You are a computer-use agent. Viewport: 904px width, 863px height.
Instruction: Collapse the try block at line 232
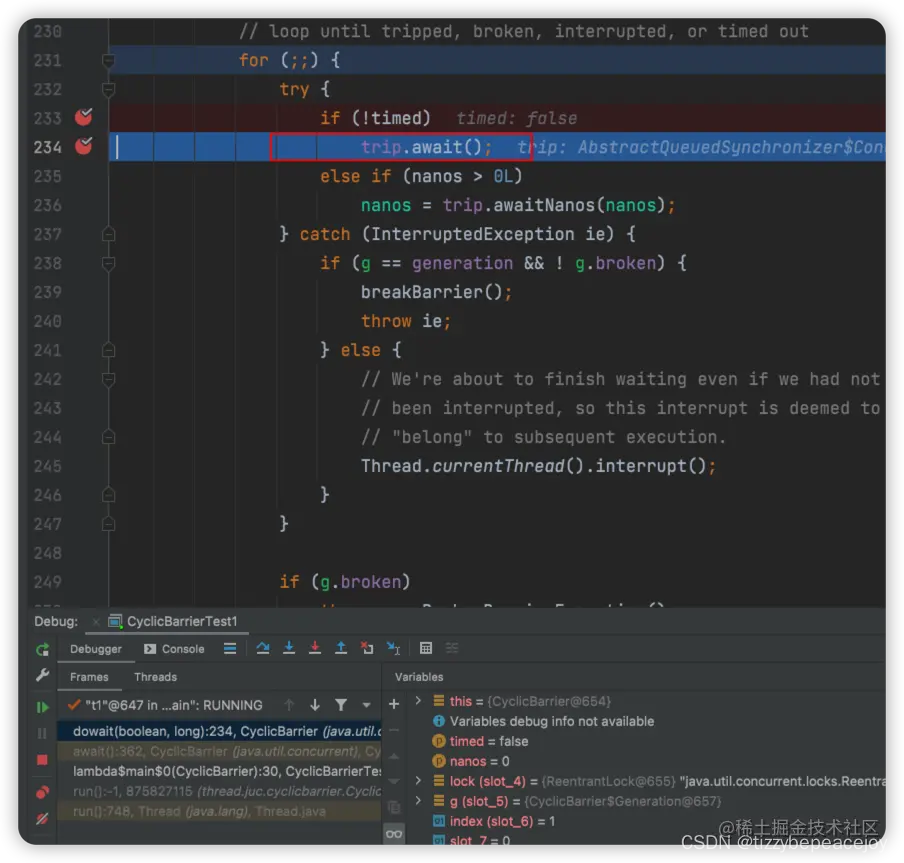(x=108, y=89)
